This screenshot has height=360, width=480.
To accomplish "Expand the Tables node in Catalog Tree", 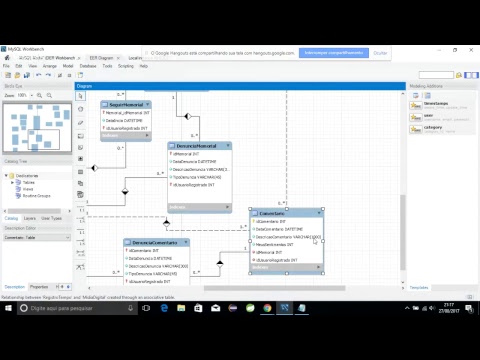I will pyautogui.click(x=12, y=182).
